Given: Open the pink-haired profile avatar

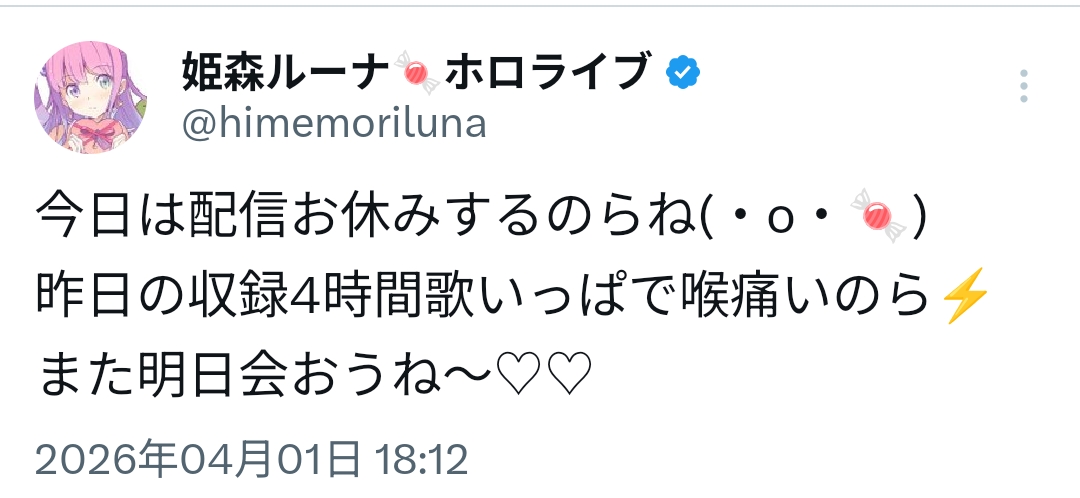Looking at the screenshot, I should [x=92, y=97].
